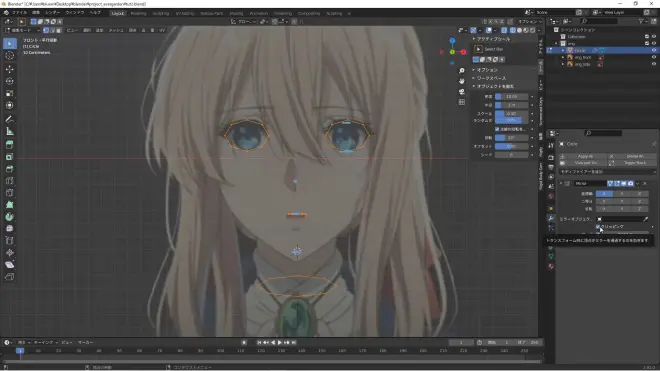
Task: Toggle camera view gizmo icon
Action: click(462, 91)
